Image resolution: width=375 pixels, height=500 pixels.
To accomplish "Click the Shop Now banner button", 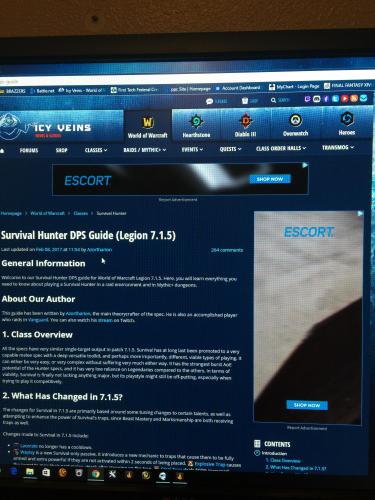I will pos(270,179).
